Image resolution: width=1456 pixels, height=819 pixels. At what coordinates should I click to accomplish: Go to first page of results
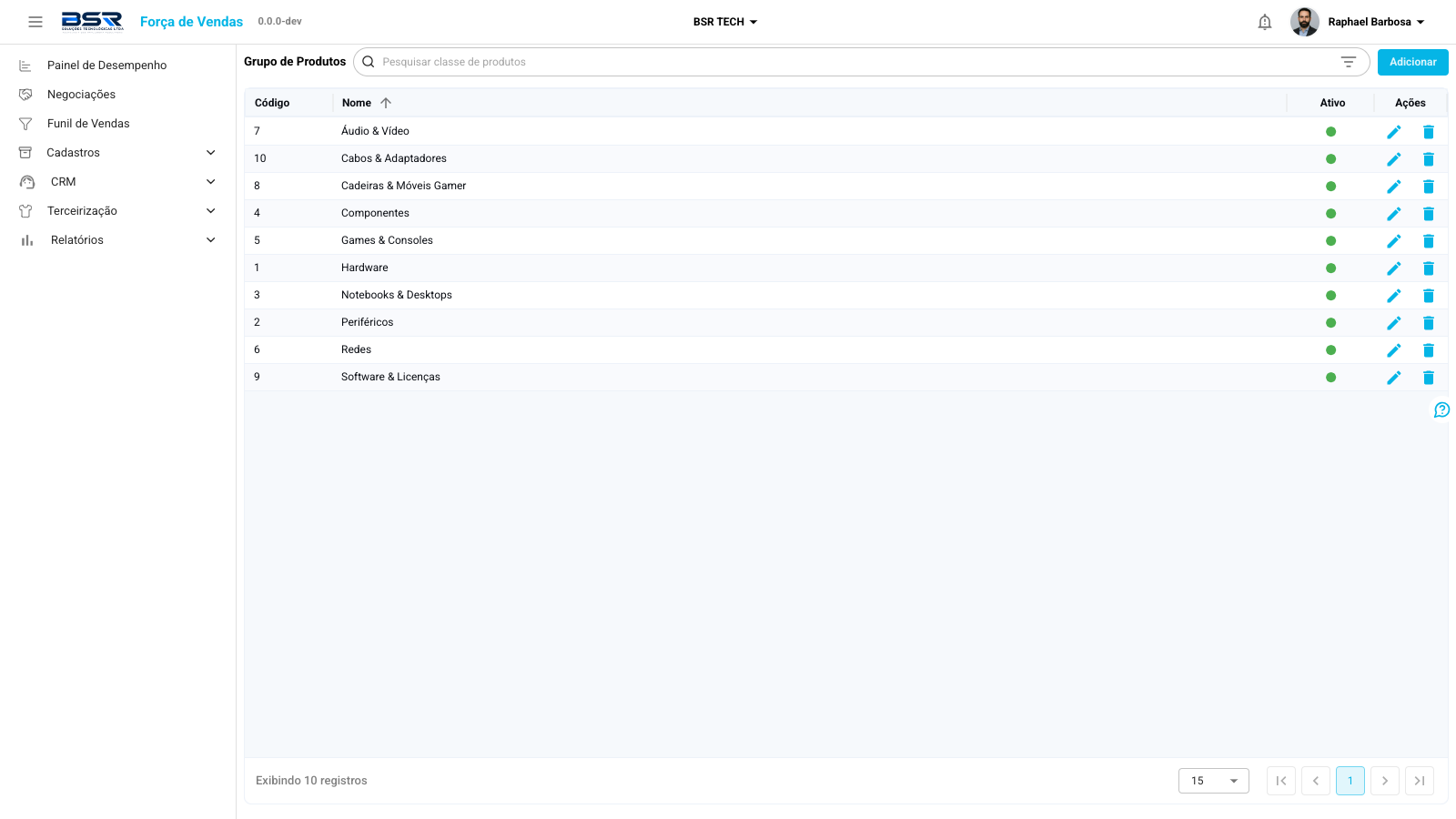[x=1281, y=781]
